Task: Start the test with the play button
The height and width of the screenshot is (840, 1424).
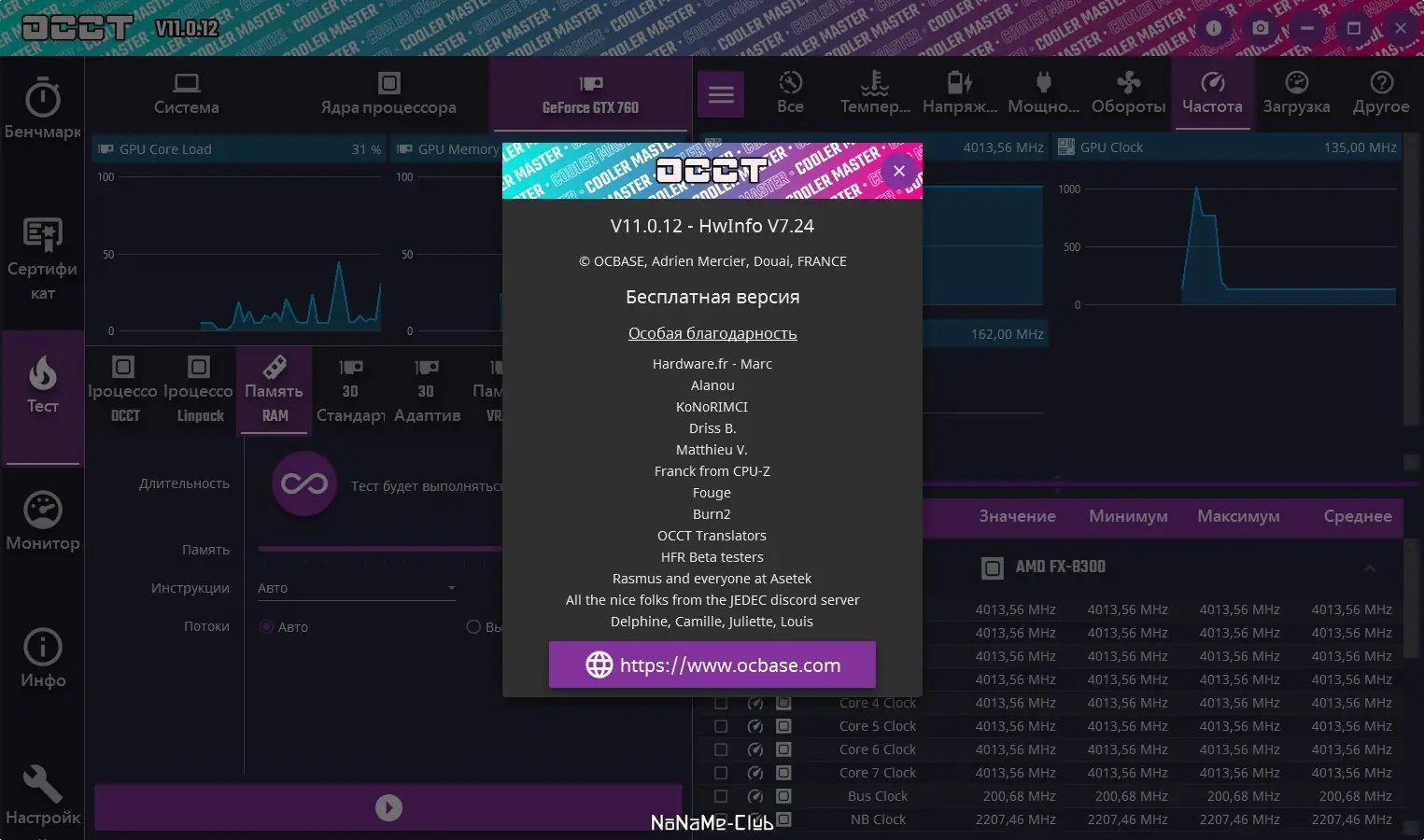Action: pos(388,807)
